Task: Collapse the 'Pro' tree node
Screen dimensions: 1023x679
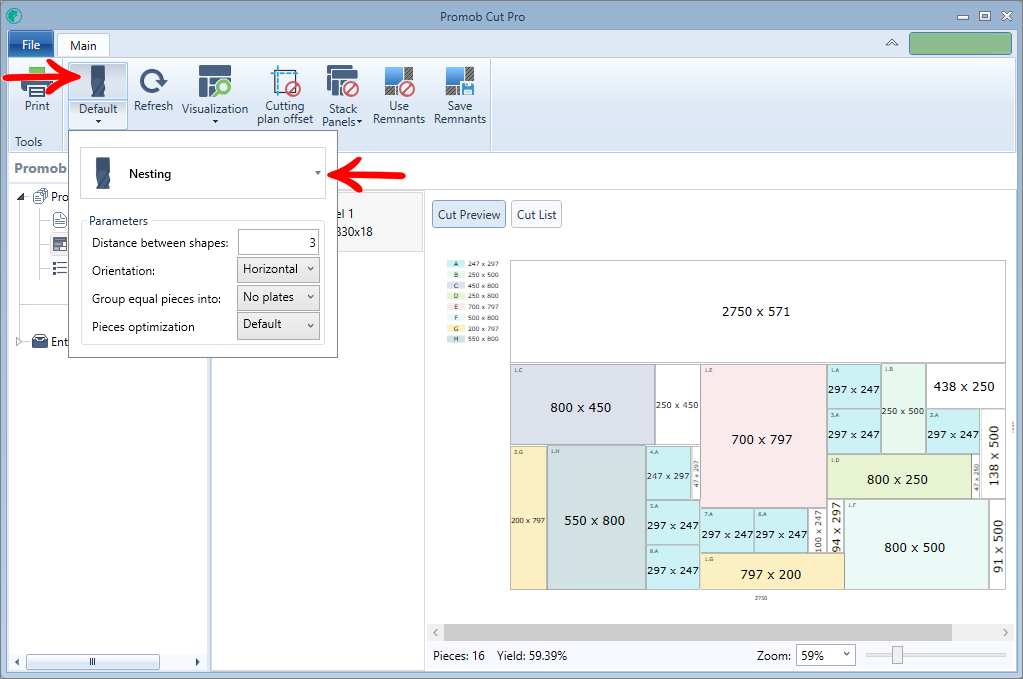Action: coord(21,196)
